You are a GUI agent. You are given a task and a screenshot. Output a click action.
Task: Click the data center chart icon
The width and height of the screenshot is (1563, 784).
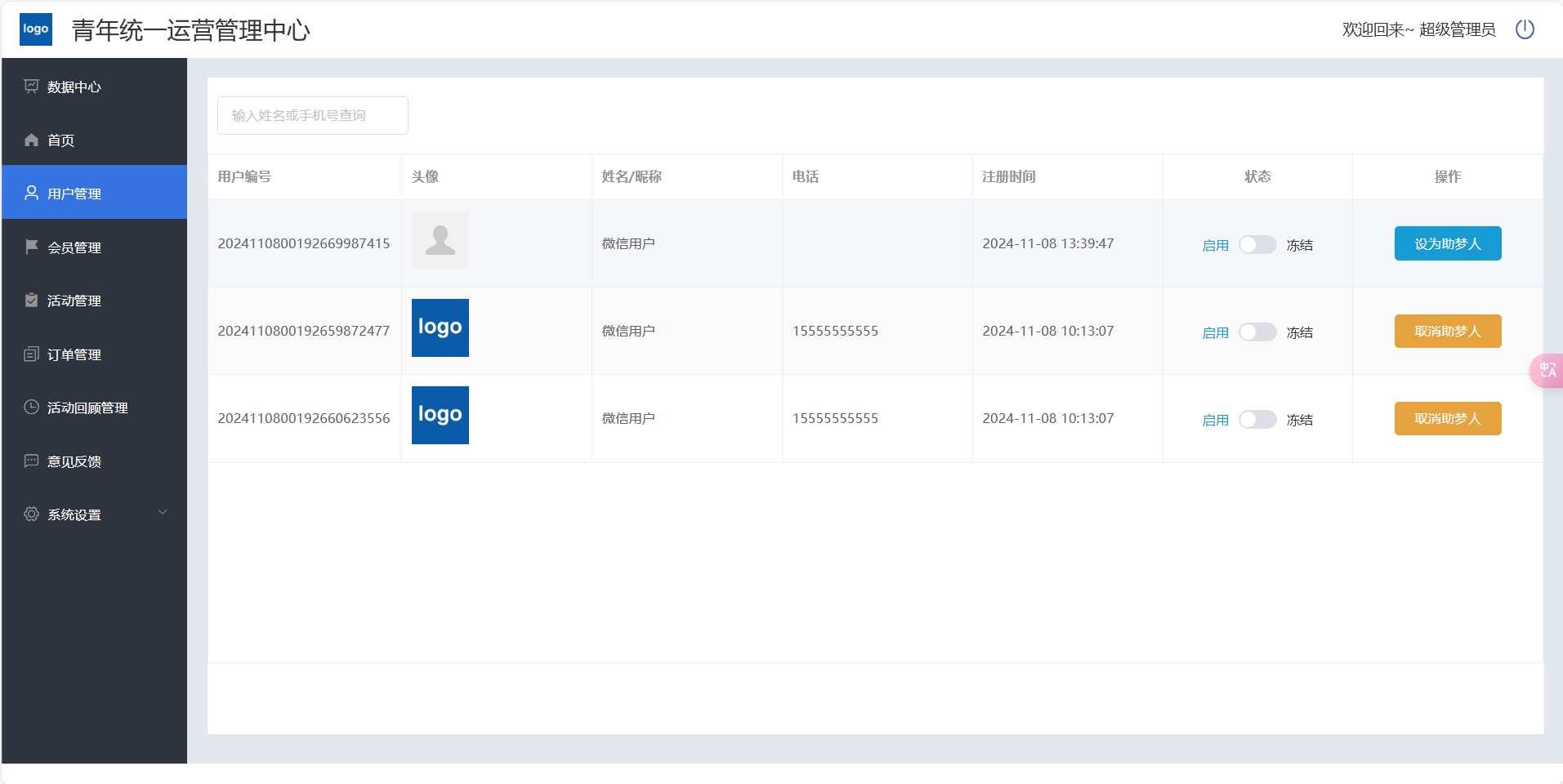[31, 87]
